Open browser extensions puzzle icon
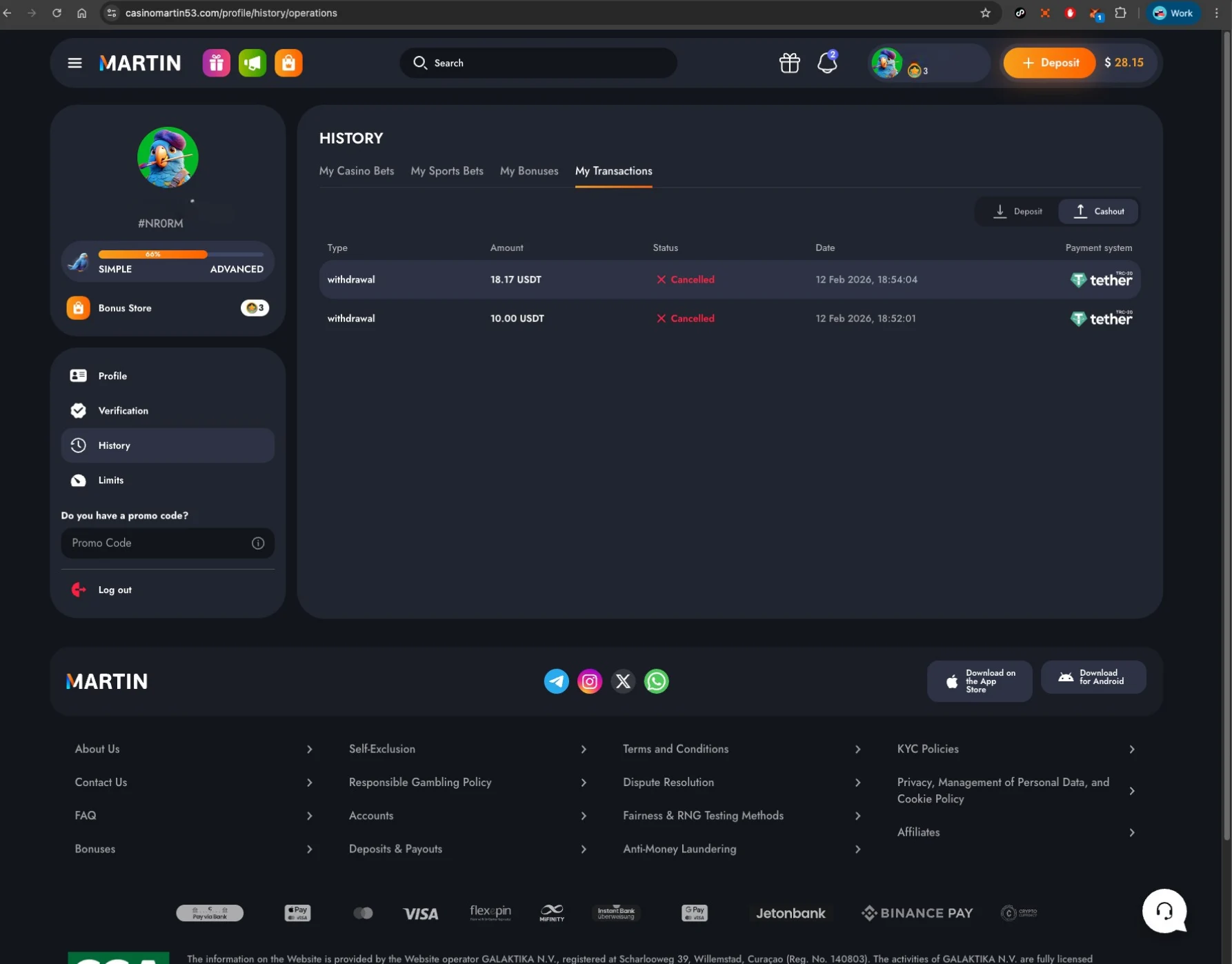 click(1120, 13)
